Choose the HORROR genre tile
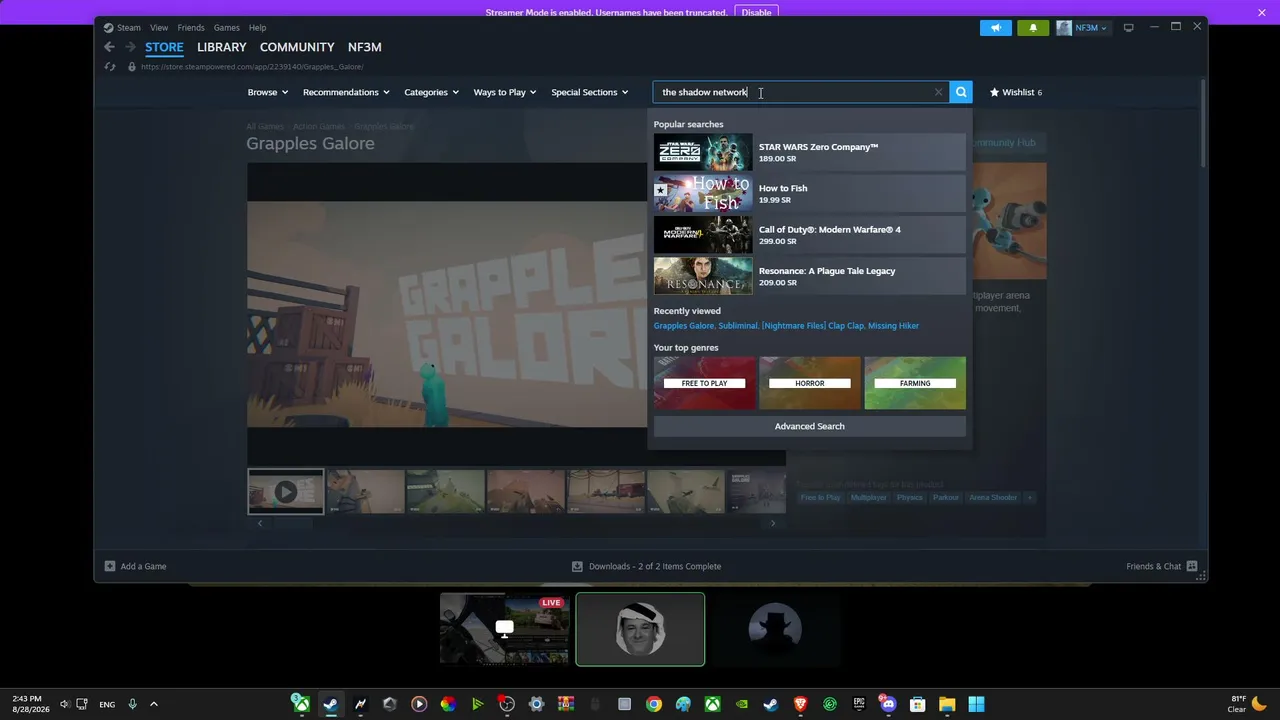The height and width of the screenshot is (720, 1280). click(x=810, y=383)
